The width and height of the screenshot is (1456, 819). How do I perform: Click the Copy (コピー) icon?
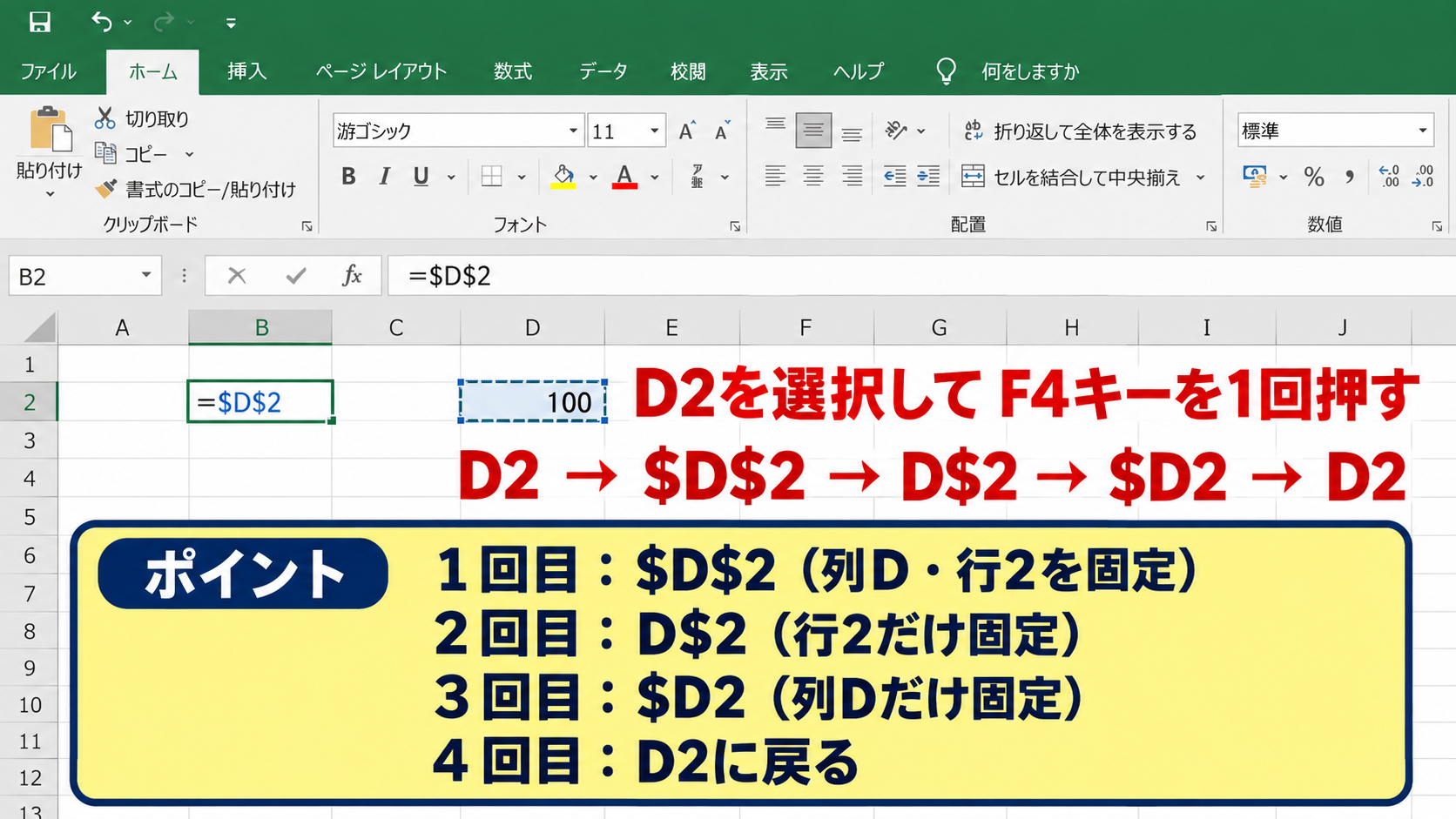105,153
